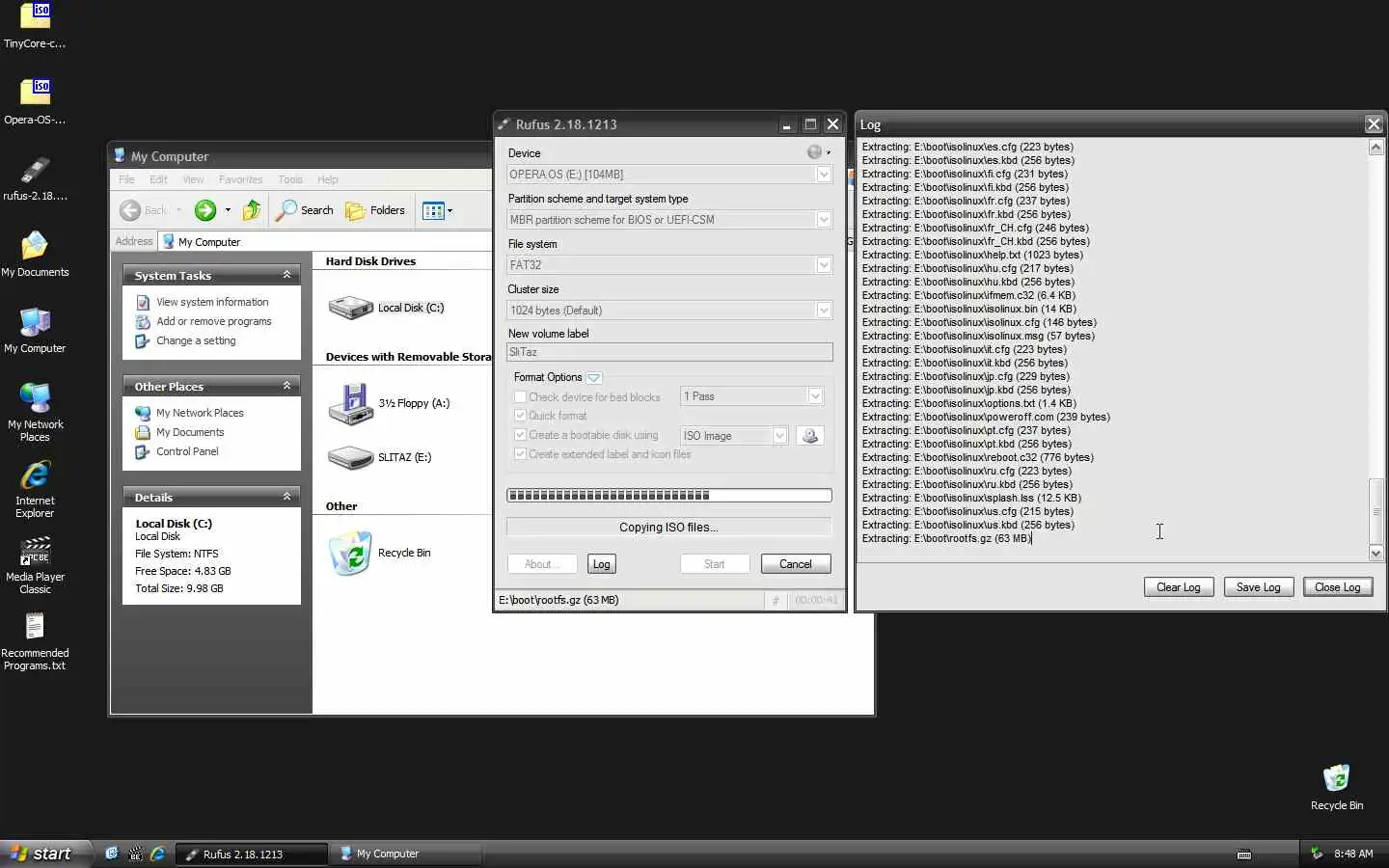
Task: Open Views button in My Computer toolbar
Action: 437,210
